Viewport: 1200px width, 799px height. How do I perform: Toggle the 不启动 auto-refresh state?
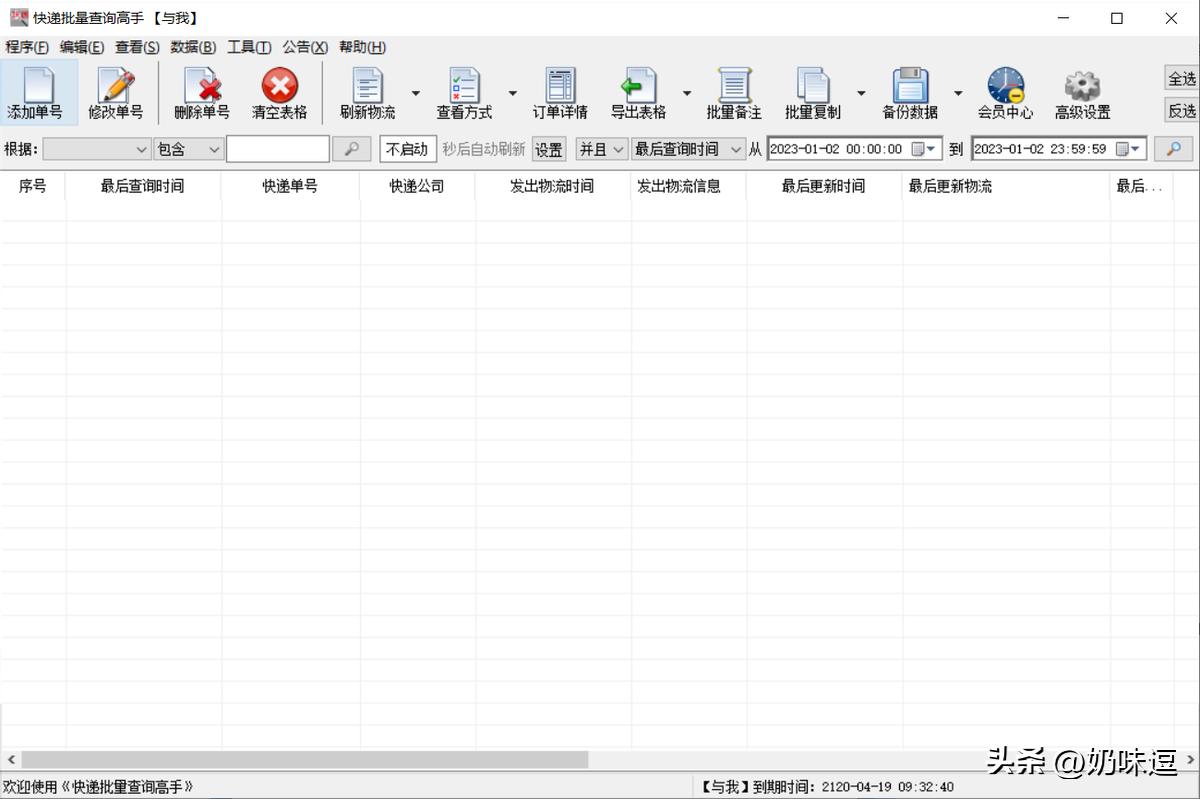click(x=407, y=148)
